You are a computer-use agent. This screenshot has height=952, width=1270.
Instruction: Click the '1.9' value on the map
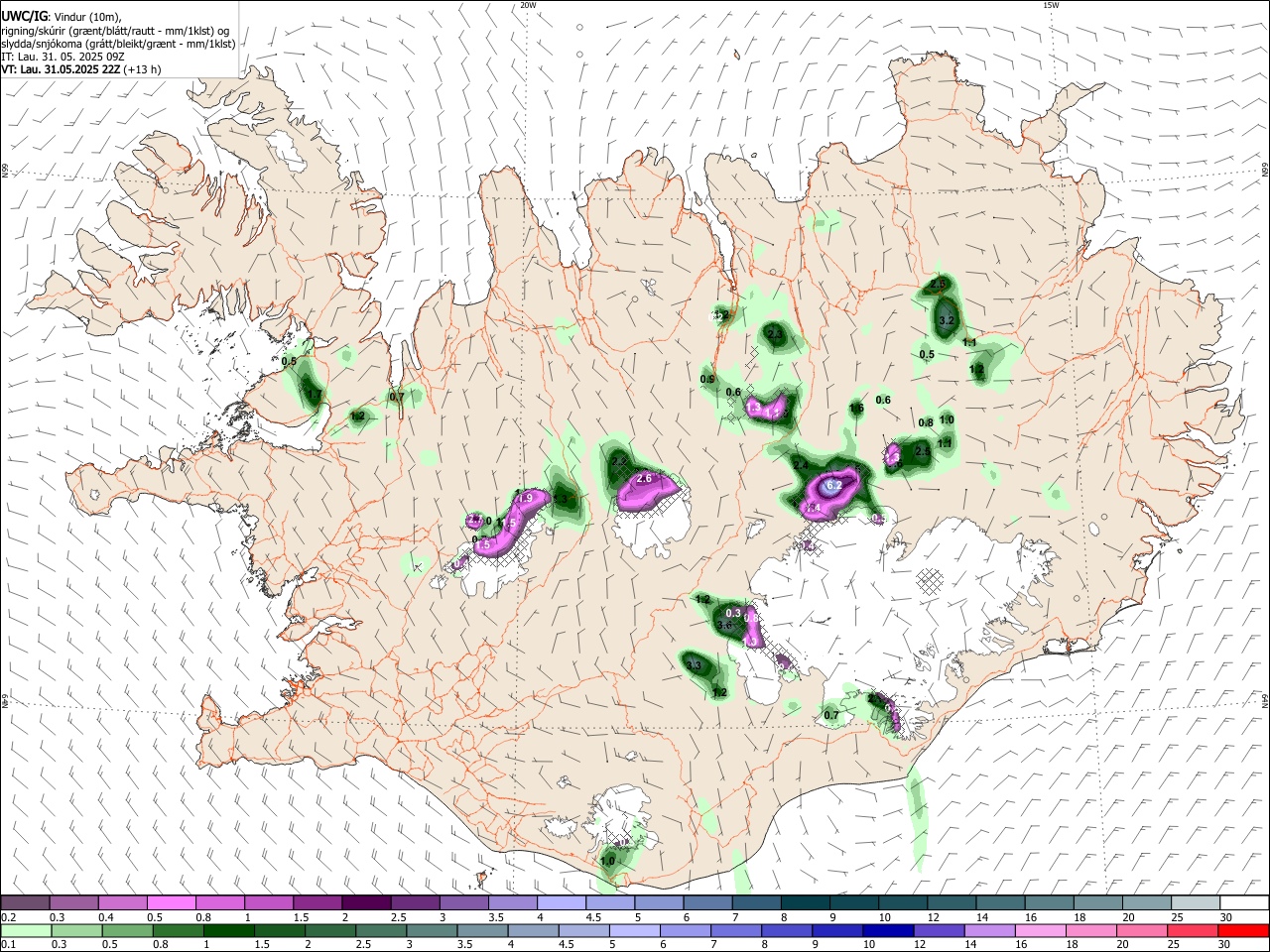tap(526, 498)
